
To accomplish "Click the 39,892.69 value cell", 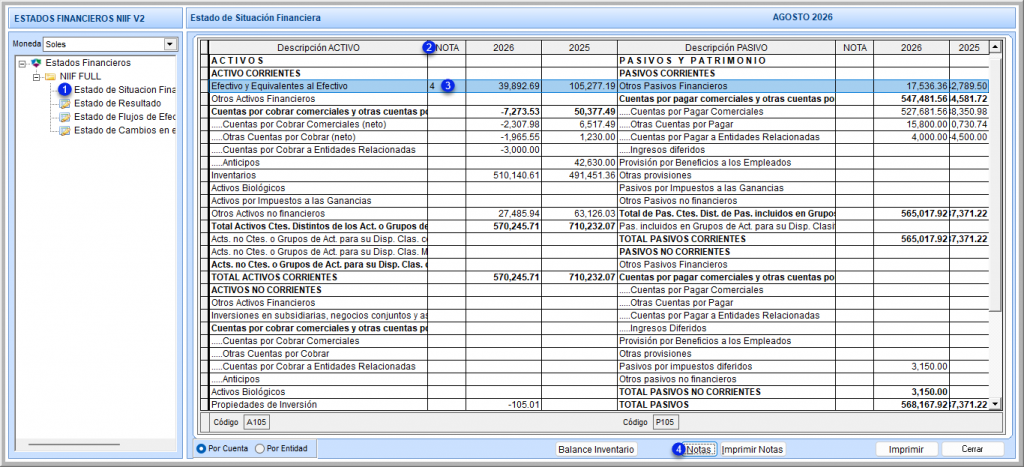I will [x=504, y=86].
